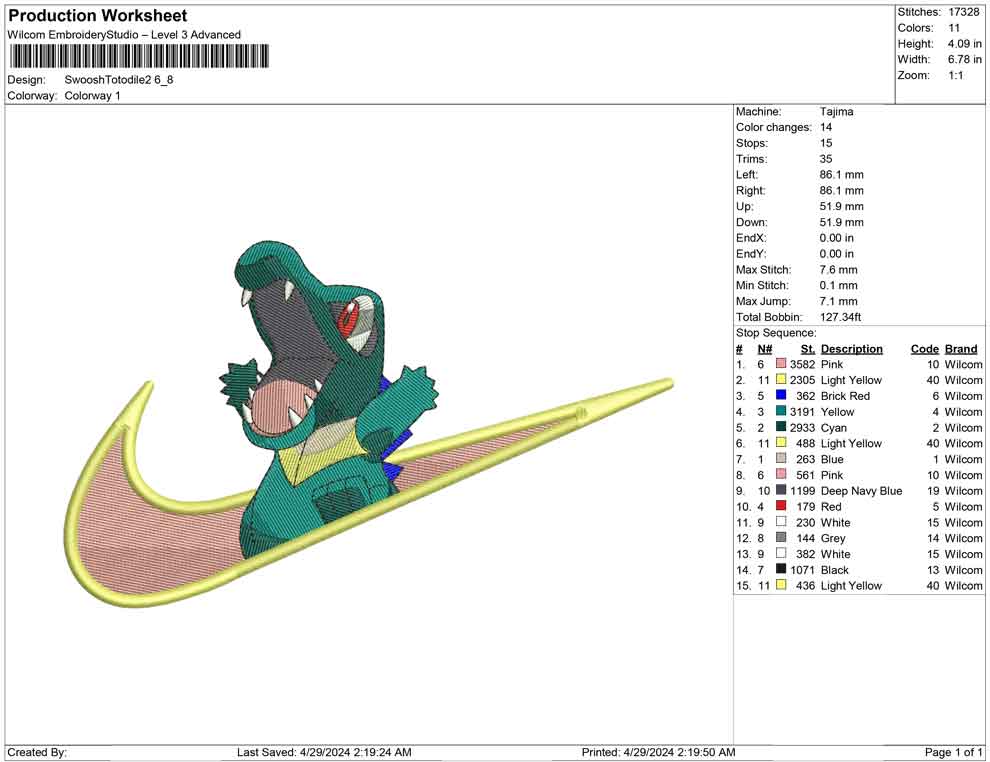
Task: Click the design name 'SwooshTotodile2 6_8'
Action: [x=119, y=80]
